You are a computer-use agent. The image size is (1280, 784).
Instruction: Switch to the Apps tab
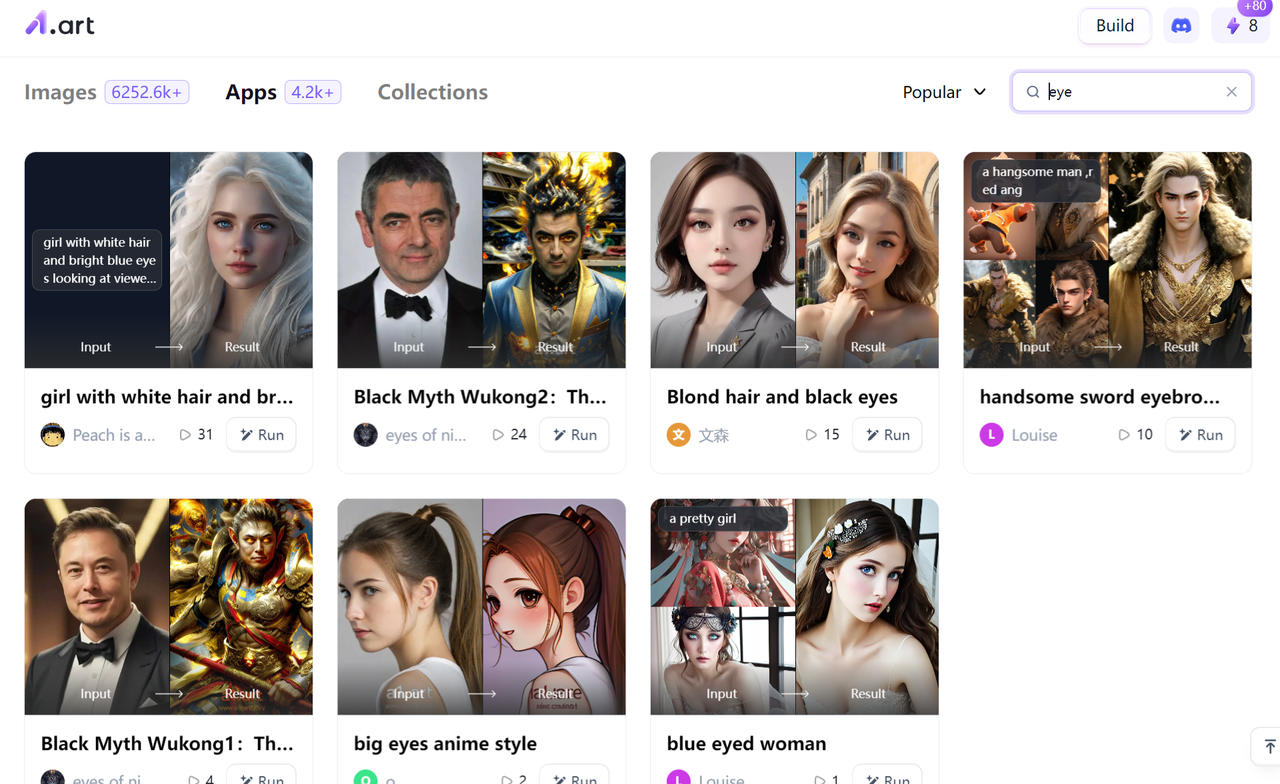(x=251, y=92)
